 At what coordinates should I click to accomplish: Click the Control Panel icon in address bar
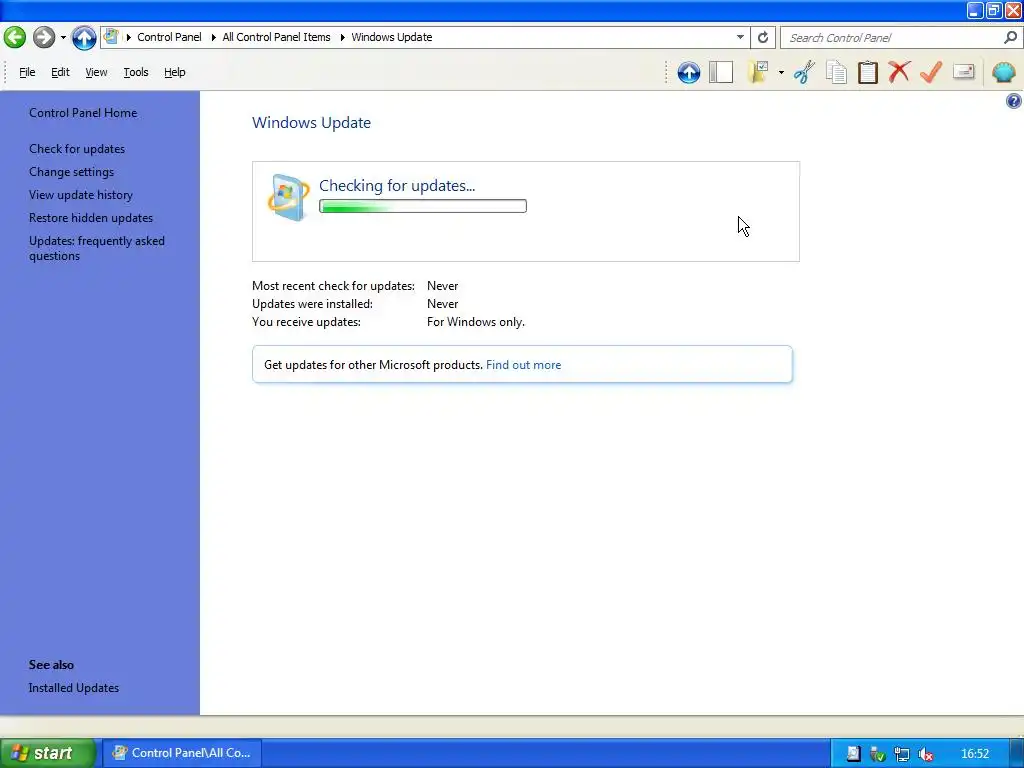(111, 37)
